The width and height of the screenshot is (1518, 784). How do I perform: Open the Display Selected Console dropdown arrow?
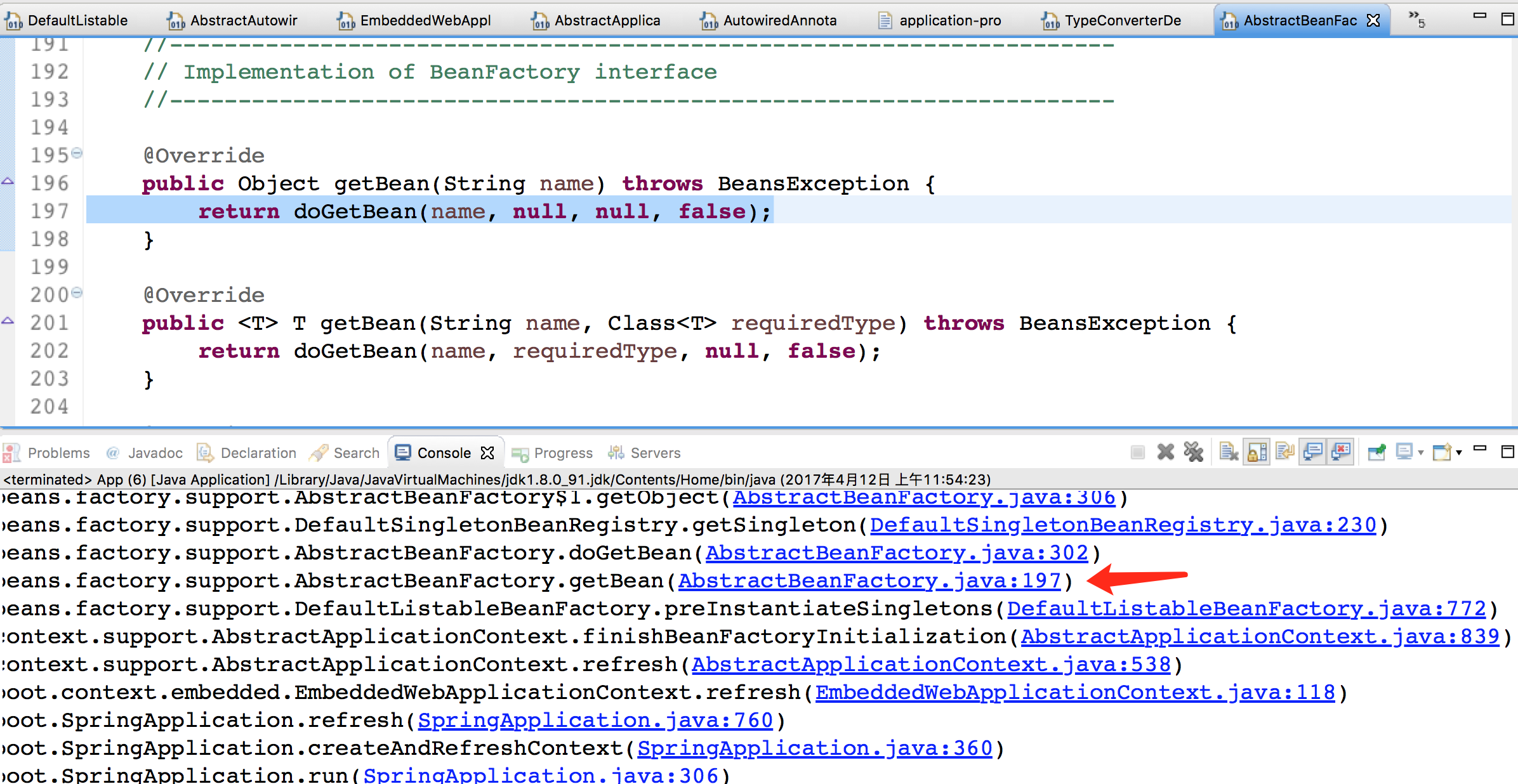click(x=1421, y=453)
